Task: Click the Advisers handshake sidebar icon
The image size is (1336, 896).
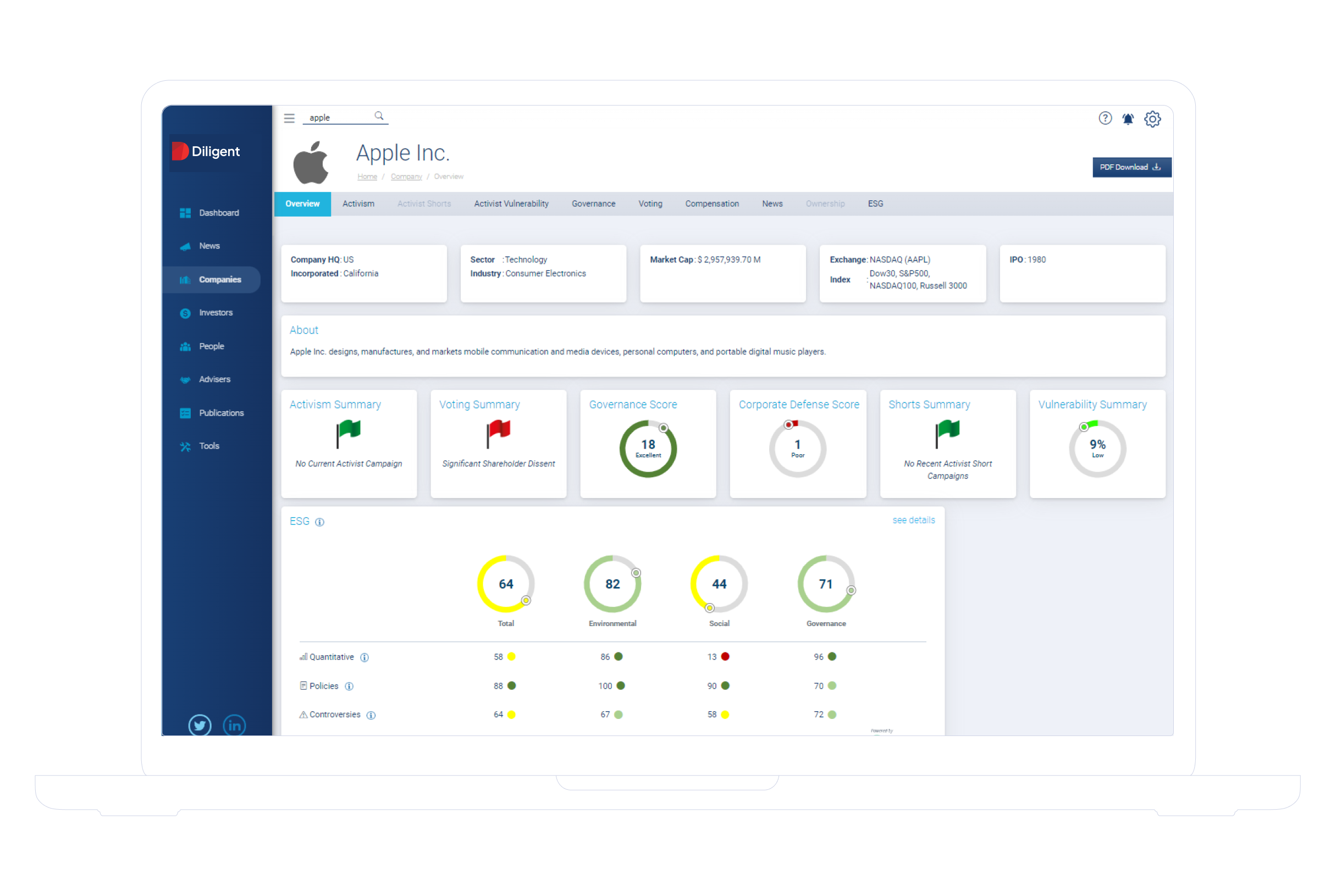Action: (185, 379)
